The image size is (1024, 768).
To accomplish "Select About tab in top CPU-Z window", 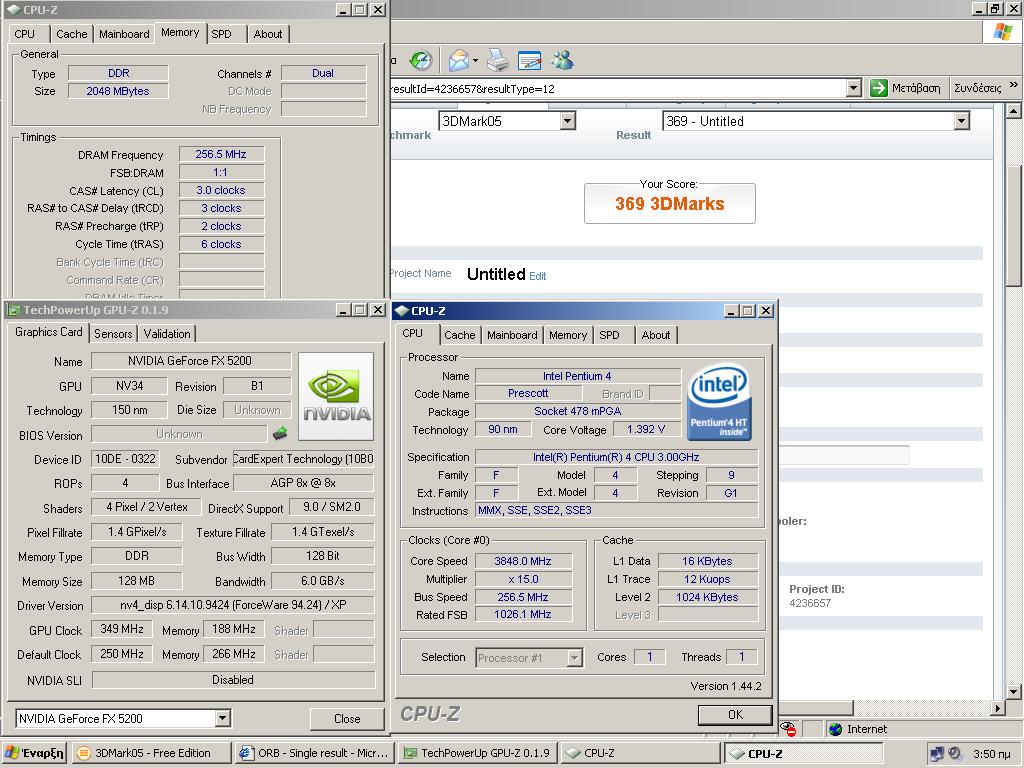I will [x=268, y=34].
